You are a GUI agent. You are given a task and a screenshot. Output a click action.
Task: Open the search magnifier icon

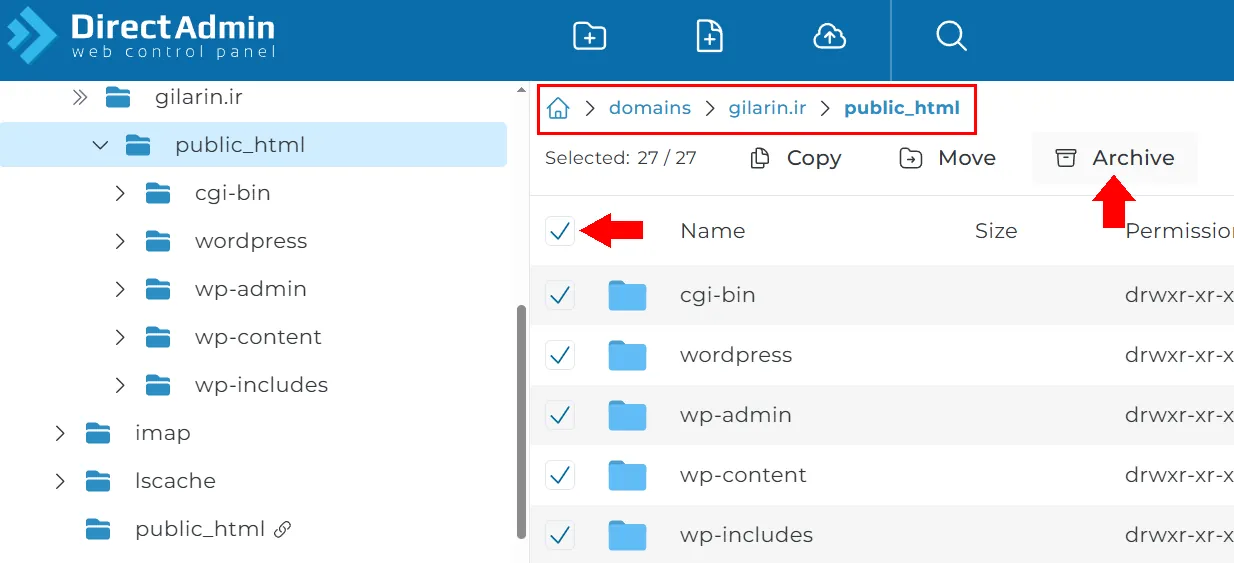(x=951, y=37)
